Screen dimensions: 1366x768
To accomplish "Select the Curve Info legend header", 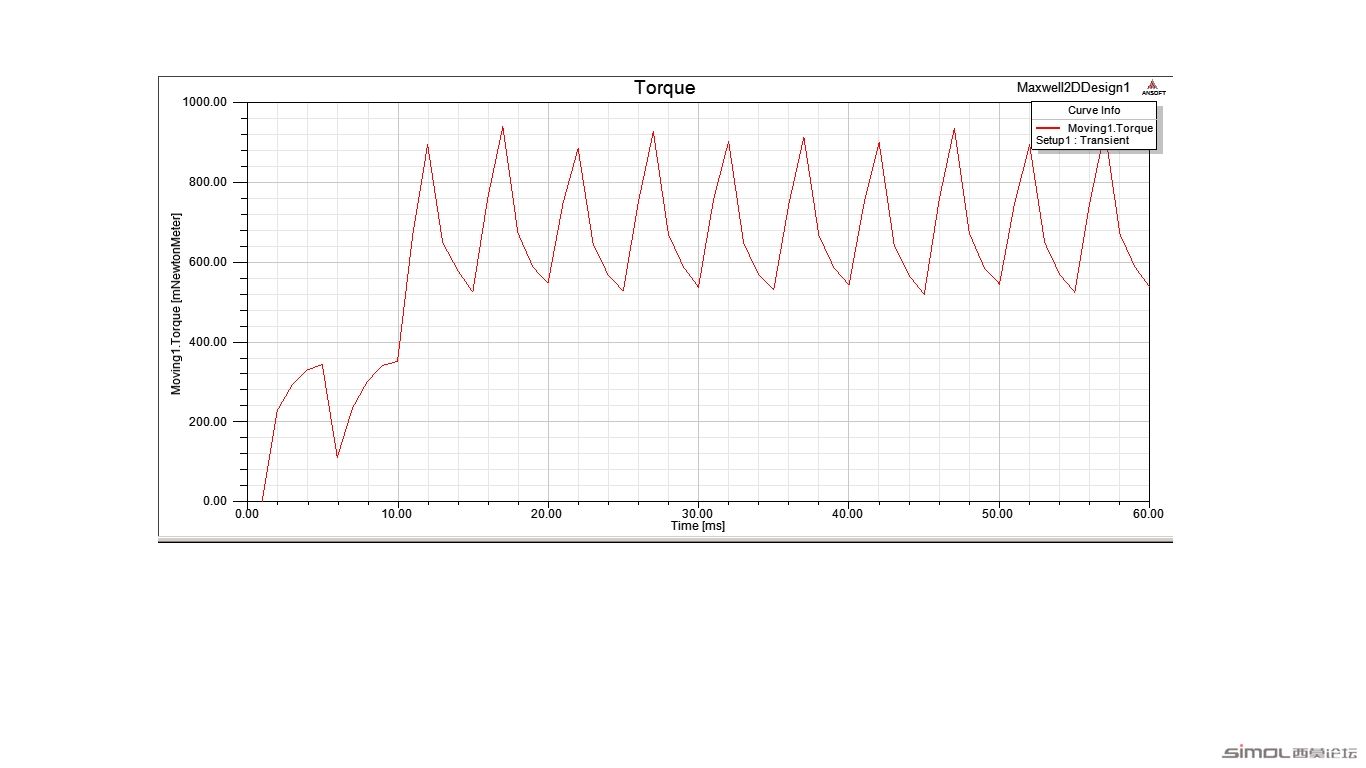I will 1094,111.
